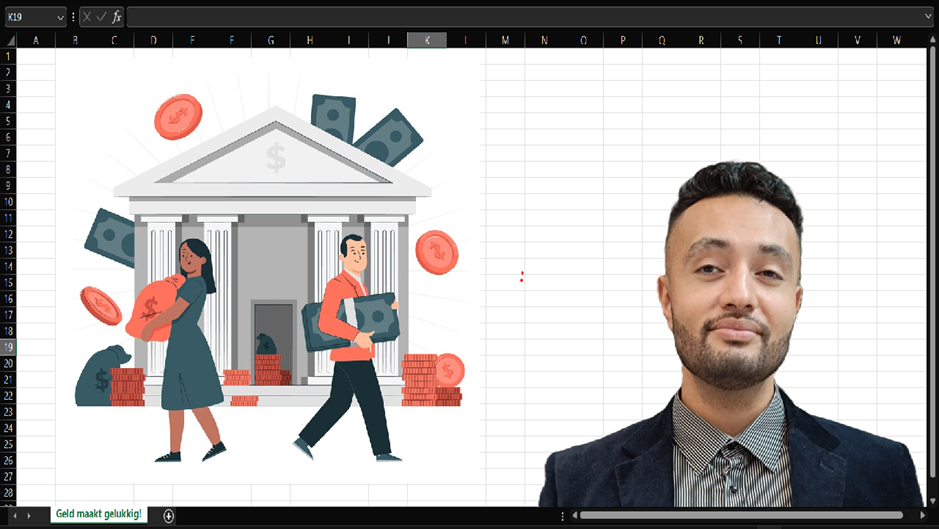
Task: Click the vertical scrollbar up arrow
Action: (933, 40)
